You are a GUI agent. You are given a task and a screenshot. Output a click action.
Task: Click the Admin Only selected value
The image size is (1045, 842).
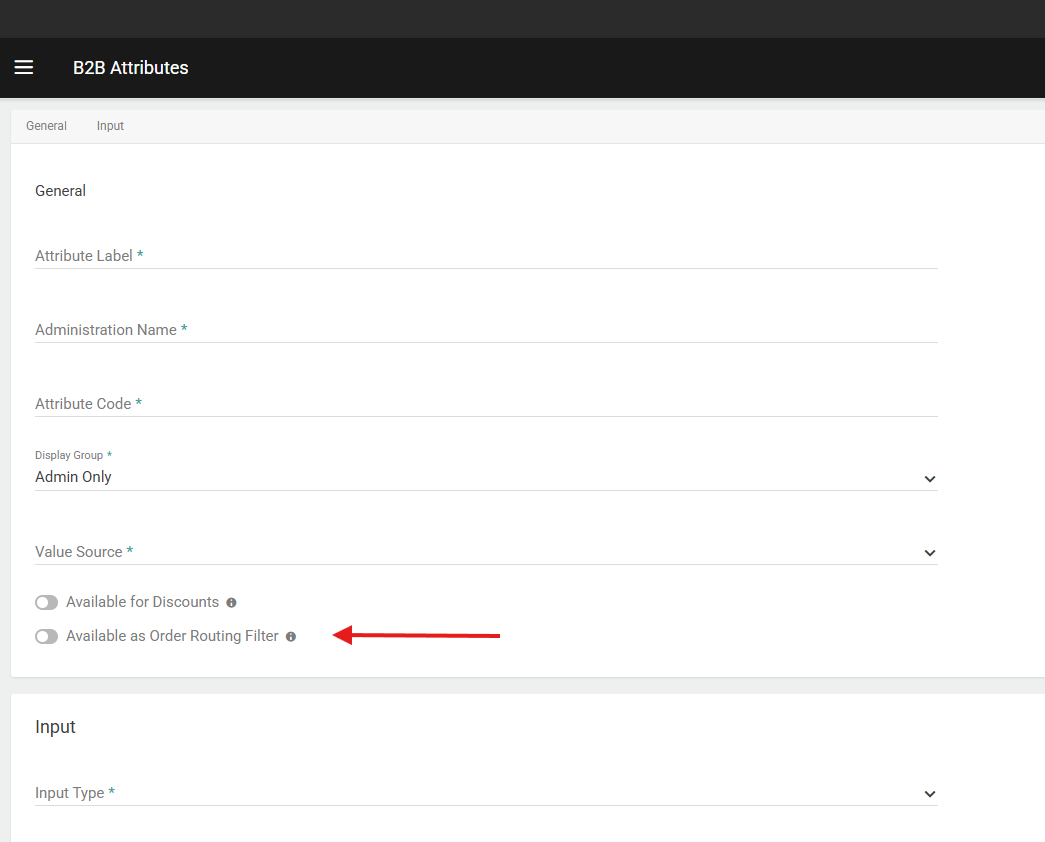point(73,477)
